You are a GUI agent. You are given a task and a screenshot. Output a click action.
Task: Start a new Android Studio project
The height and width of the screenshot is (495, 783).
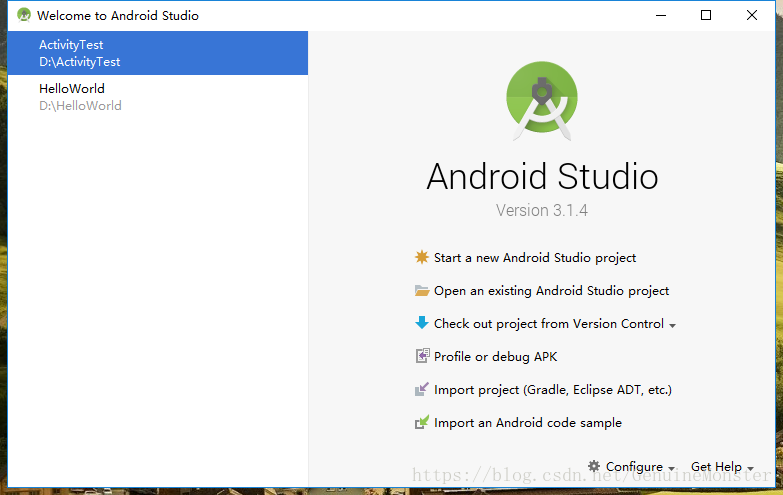(x=535, y=258)
